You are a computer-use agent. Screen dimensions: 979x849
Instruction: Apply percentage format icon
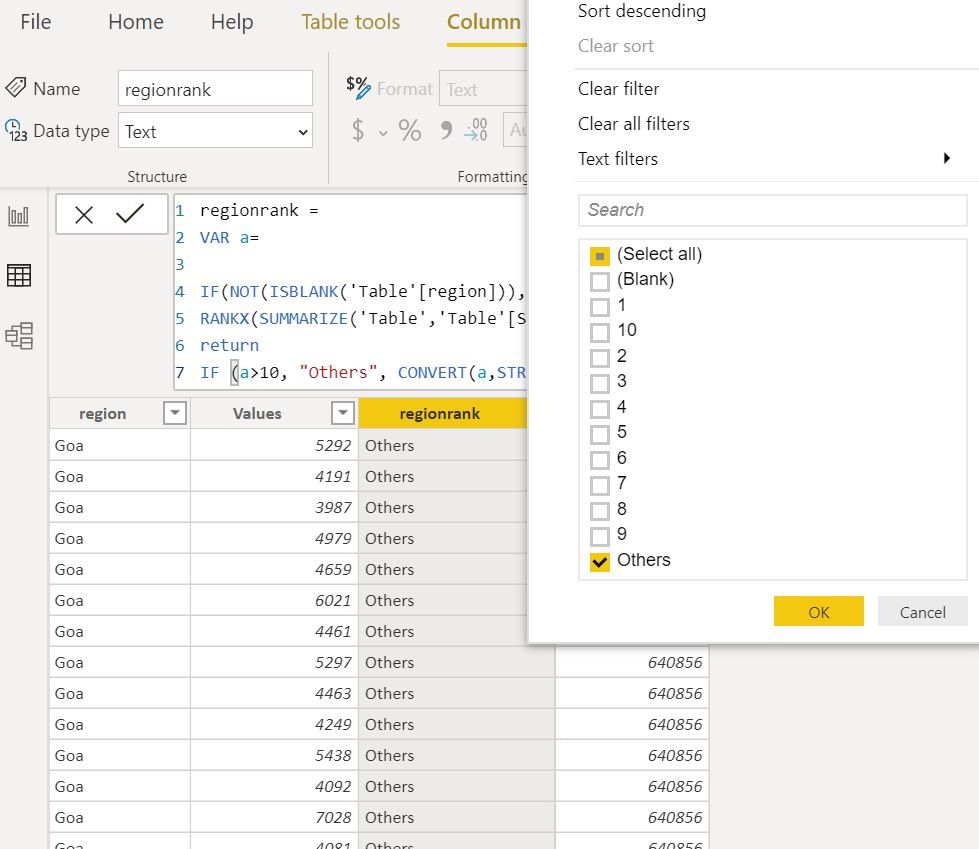[410, 130]
